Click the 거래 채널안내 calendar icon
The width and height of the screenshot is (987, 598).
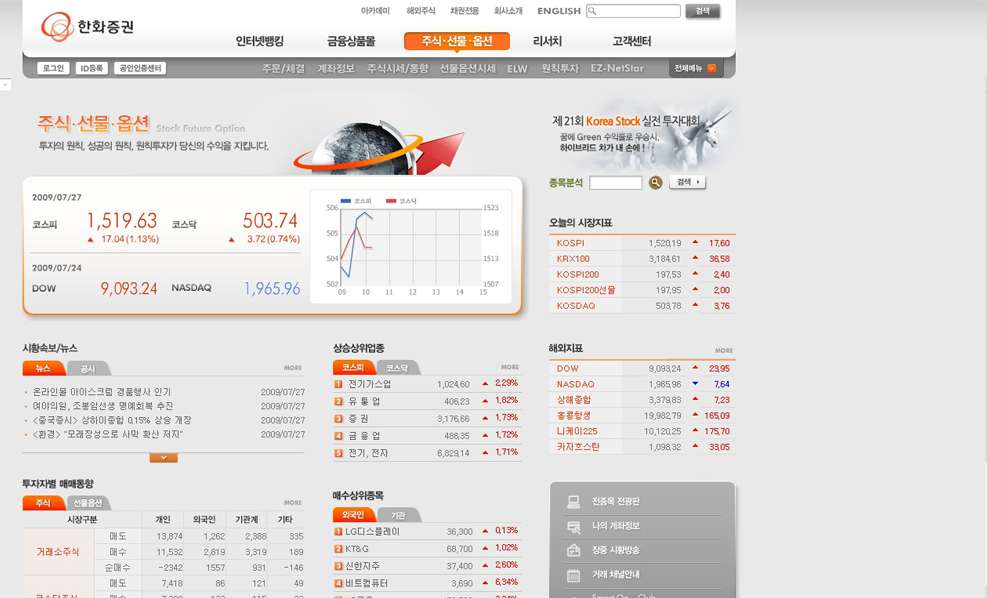[573, 575]
